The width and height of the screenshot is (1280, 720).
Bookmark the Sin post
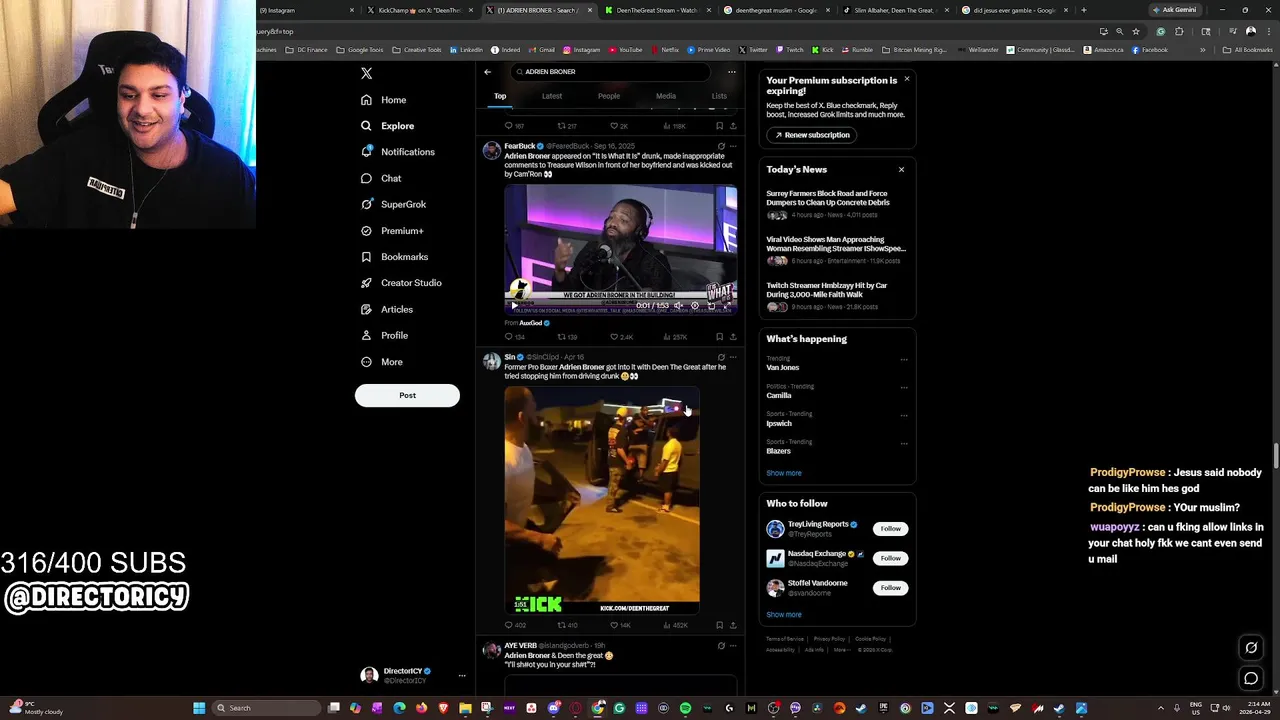point(719,625)
